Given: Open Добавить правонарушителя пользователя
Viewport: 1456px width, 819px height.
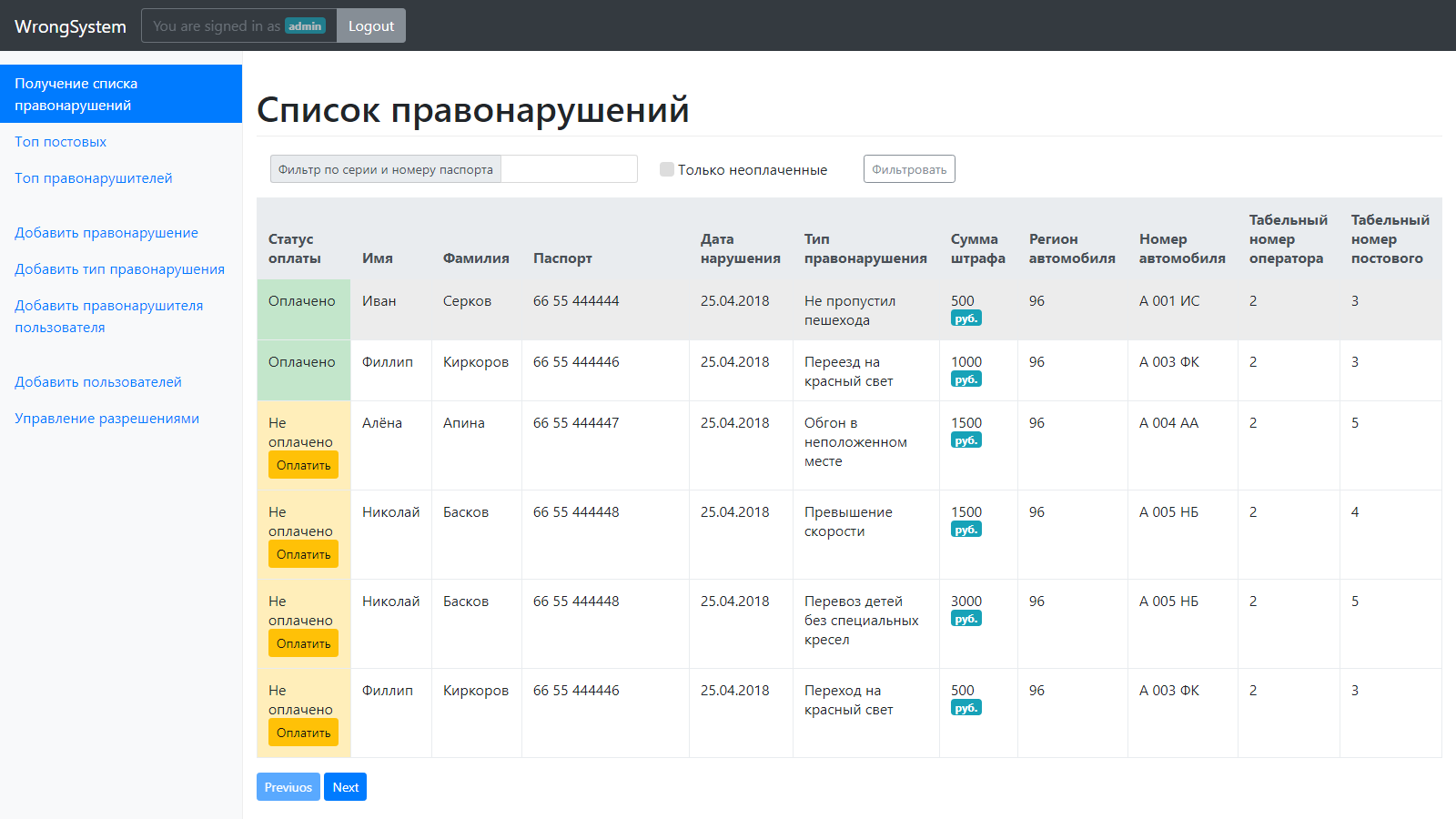Looking at the screenshot, I should [110, 316].
